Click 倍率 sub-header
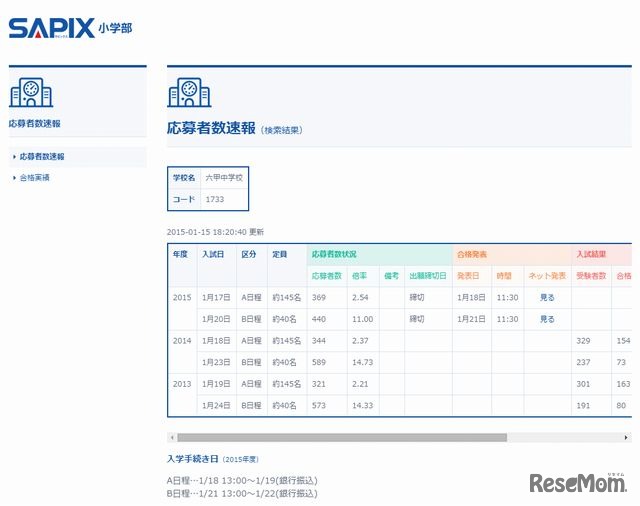 pos(359,276)
